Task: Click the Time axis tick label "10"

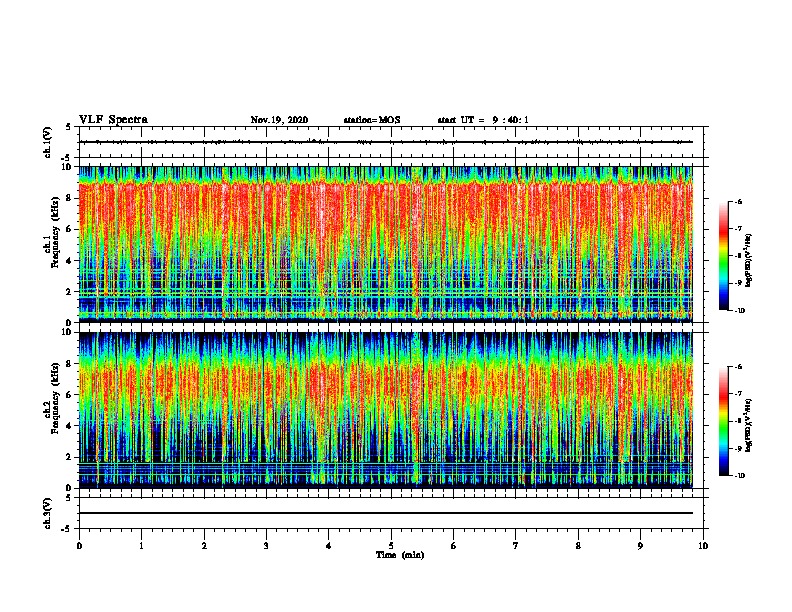Action: pyautogui.click(x=703, y=546)
